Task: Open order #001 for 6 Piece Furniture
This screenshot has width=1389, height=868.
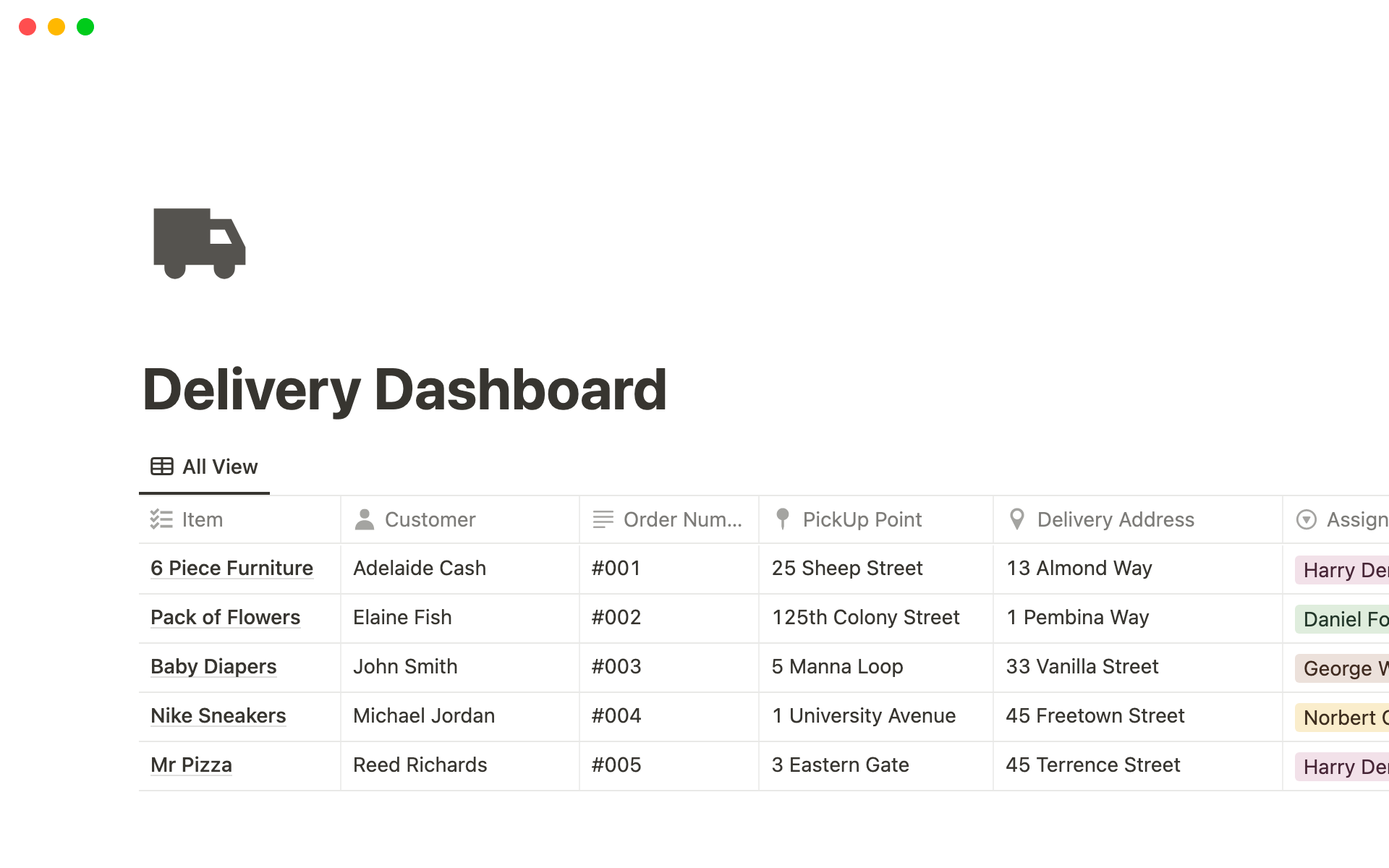Action: pos(231,567)
